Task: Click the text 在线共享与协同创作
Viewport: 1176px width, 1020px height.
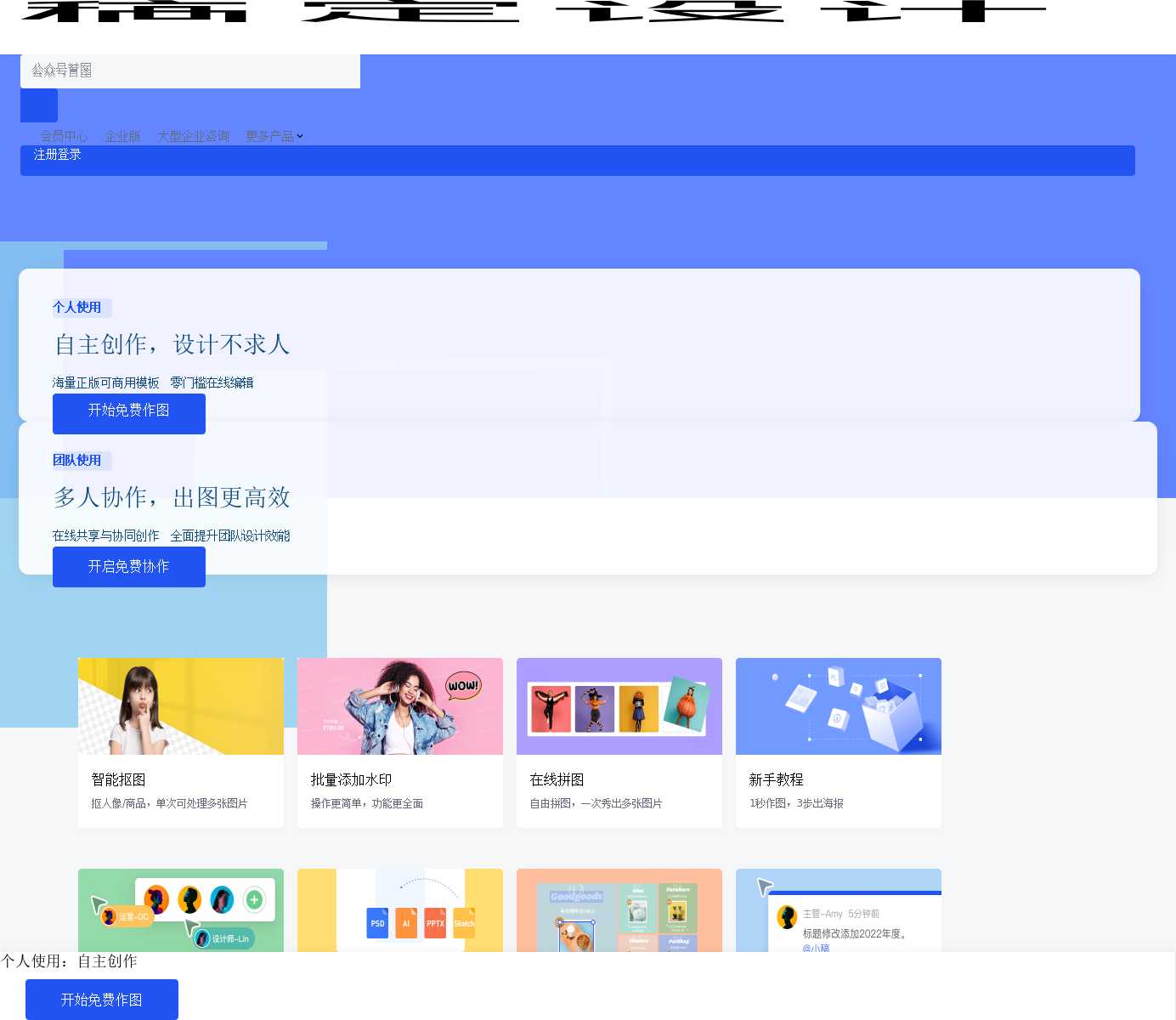Action: (105, 535)
